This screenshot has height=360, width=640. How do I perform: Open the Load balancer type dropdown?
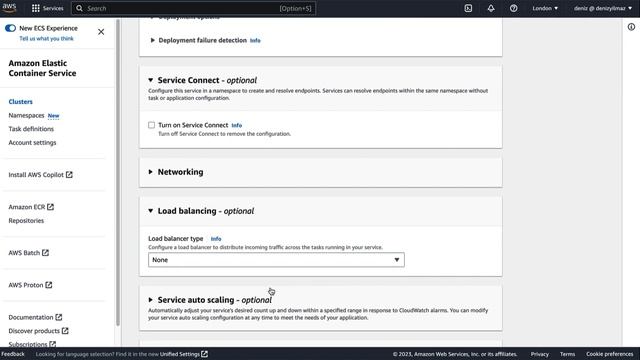276,260
